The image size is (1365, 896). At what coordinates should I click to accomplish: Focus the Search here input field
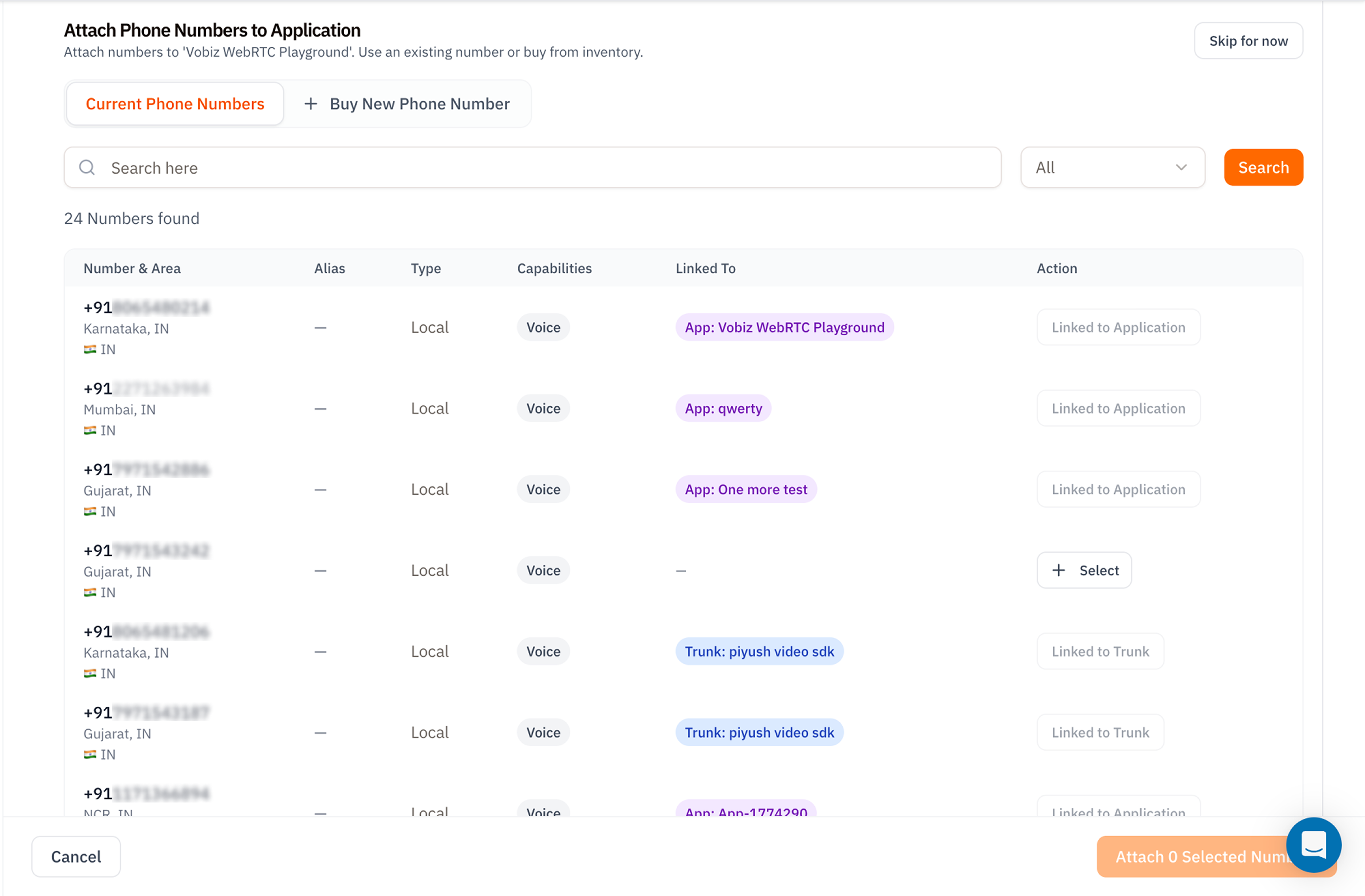(533, 168)
